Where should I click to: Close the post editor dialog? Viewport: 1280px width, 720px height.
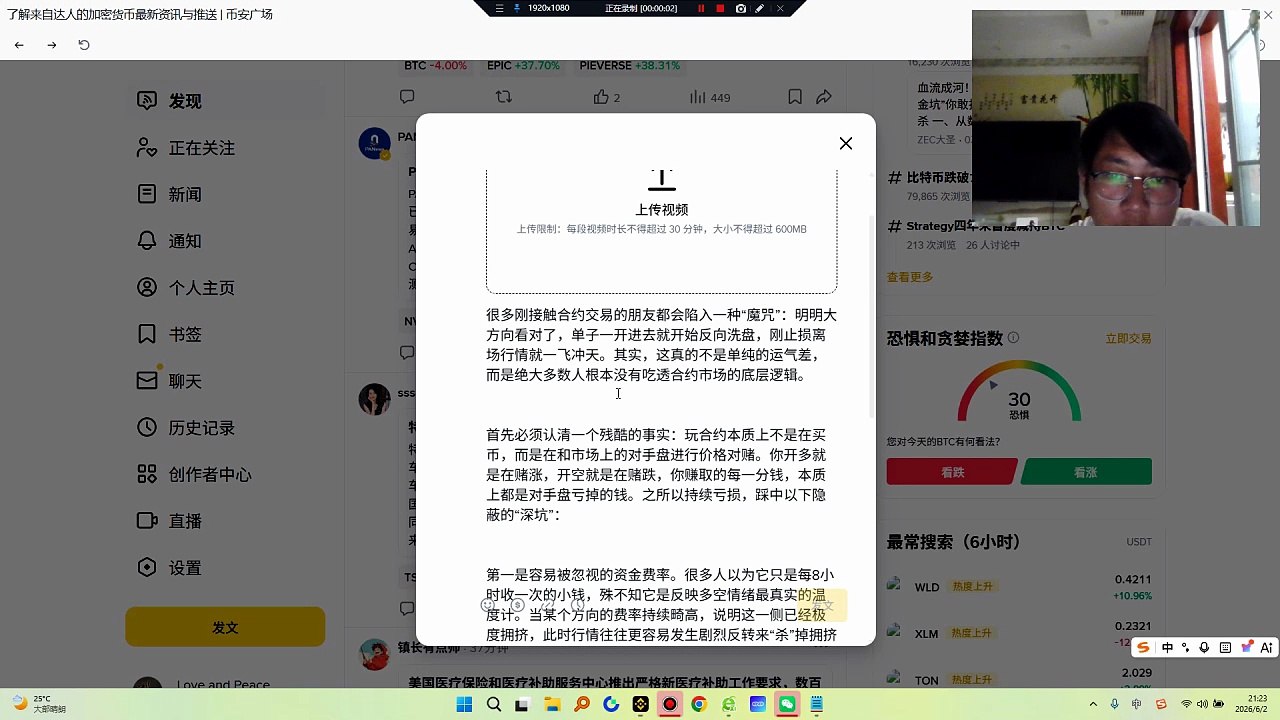tap(846, 143)
